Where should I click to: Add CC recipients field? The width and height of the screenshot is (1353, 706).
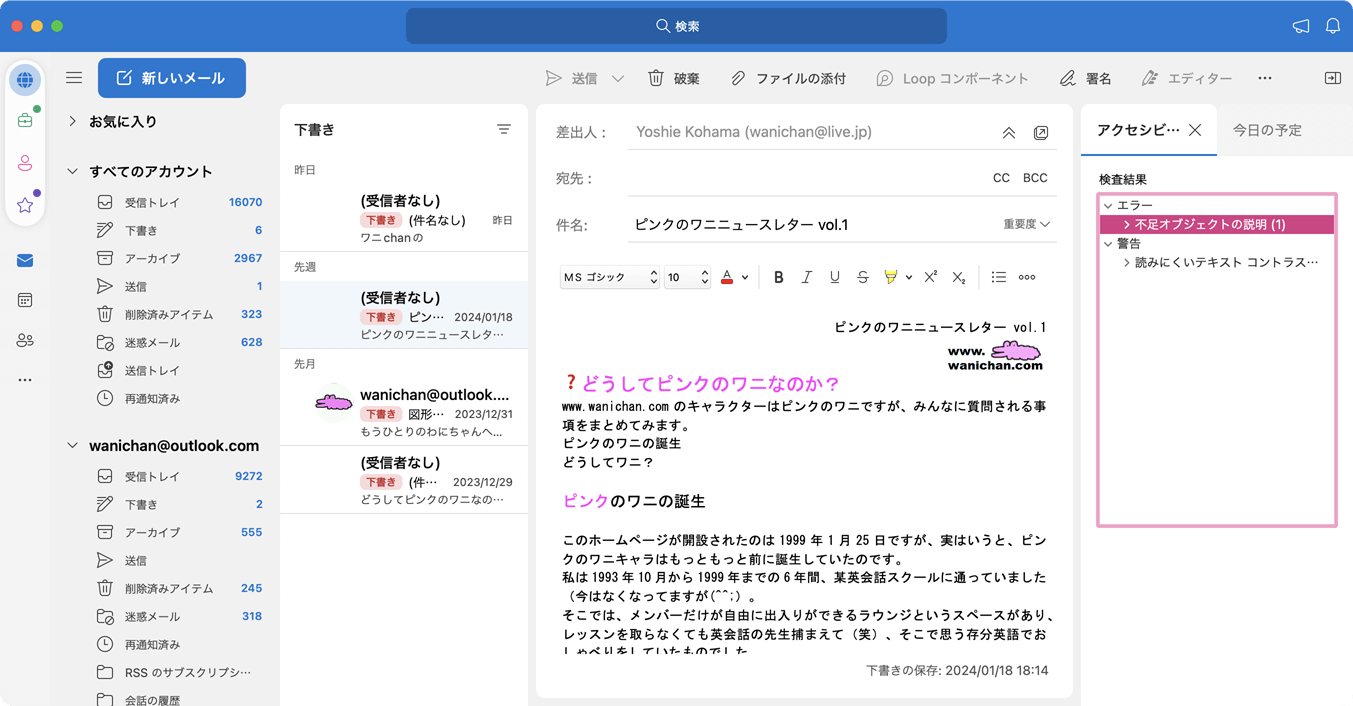click(x=1001, y=178)
